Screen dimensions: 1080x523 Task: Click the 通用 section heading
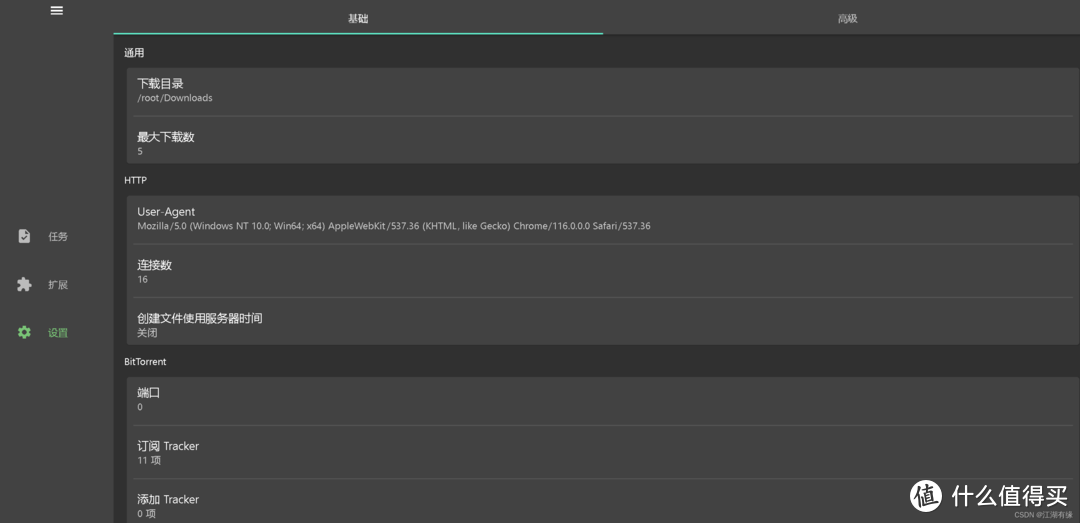point(134,52)
